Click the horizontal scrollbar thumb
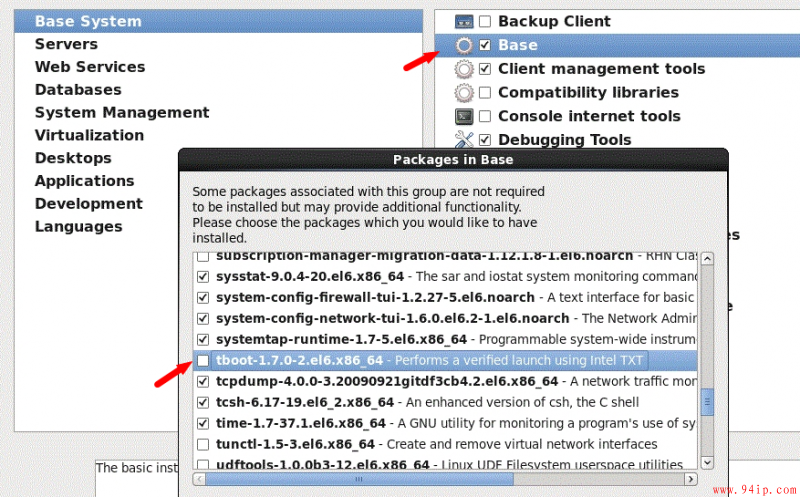This screenshot has height=497, width=800. pos(359,479)
